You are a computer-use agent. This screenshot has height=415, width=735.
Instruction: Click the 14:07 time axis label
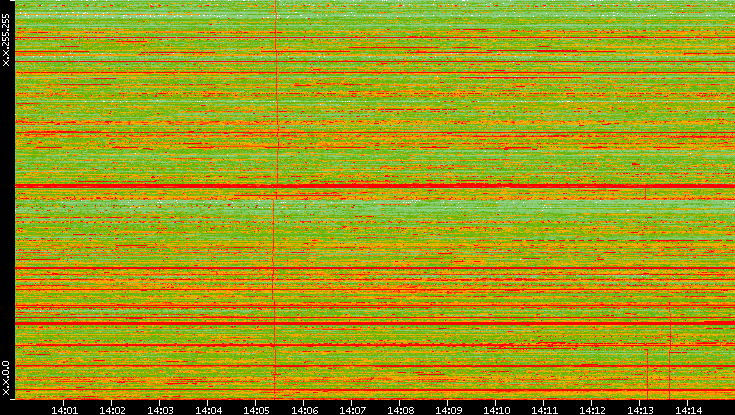[352, 410]
